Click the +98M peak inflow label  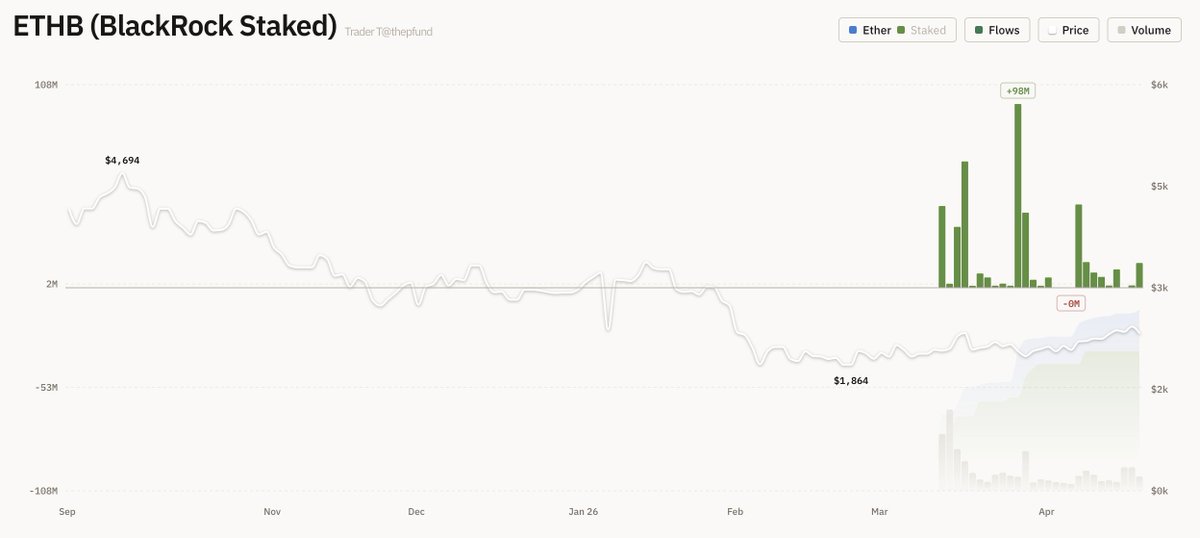tap(1017, 91)
